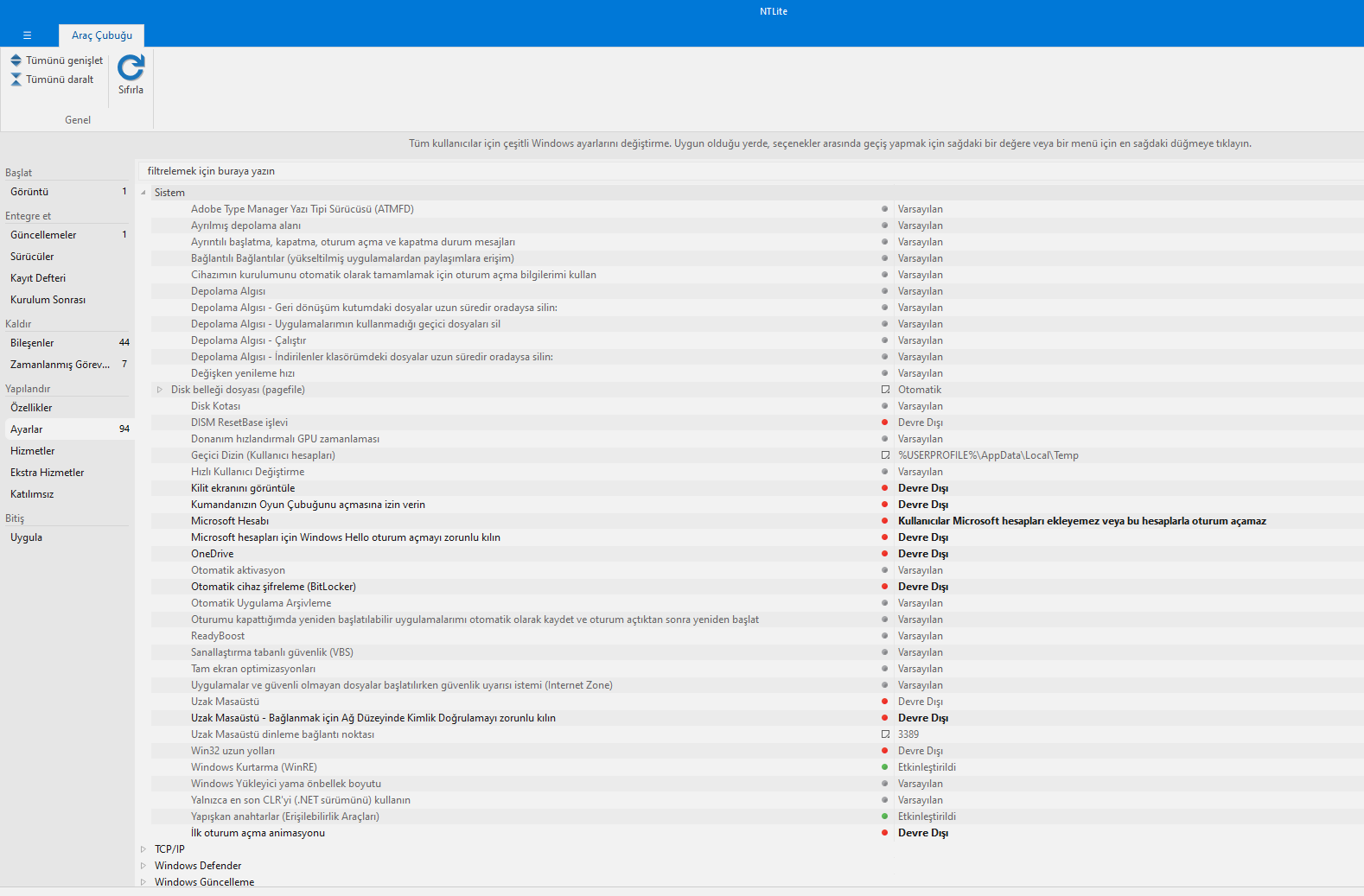The image size is (1364, 896).
Task: Expand the TCP/IP section
Action: (x=143, y=849)
